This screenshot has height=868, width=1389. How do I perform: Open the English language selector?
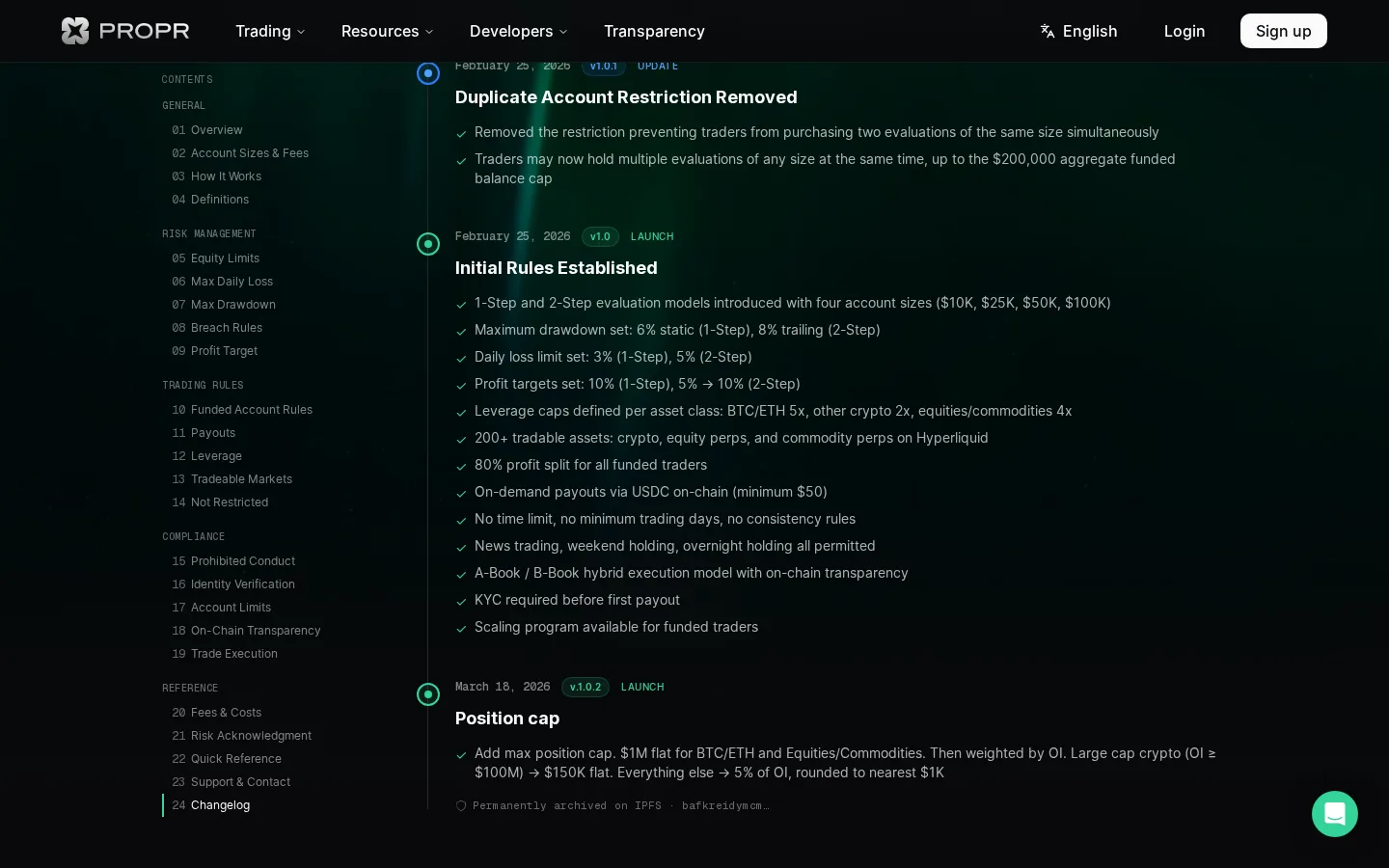[1078, 31]
